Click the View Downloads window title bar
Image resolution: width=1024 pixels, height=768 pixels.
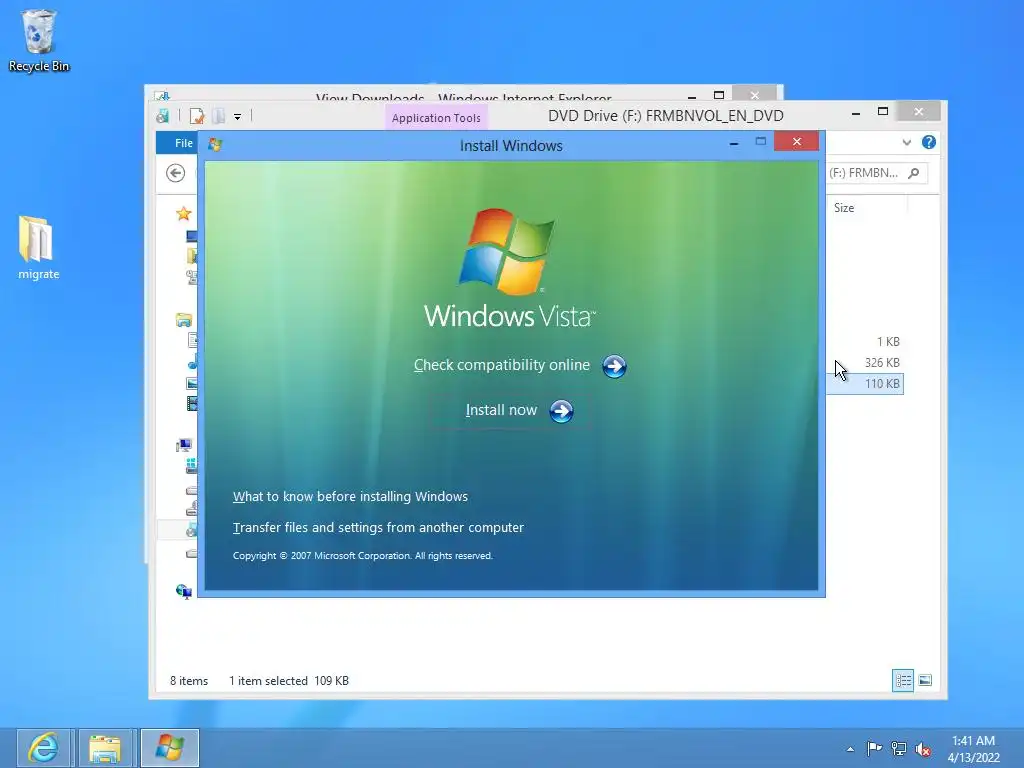pos(464,95)
